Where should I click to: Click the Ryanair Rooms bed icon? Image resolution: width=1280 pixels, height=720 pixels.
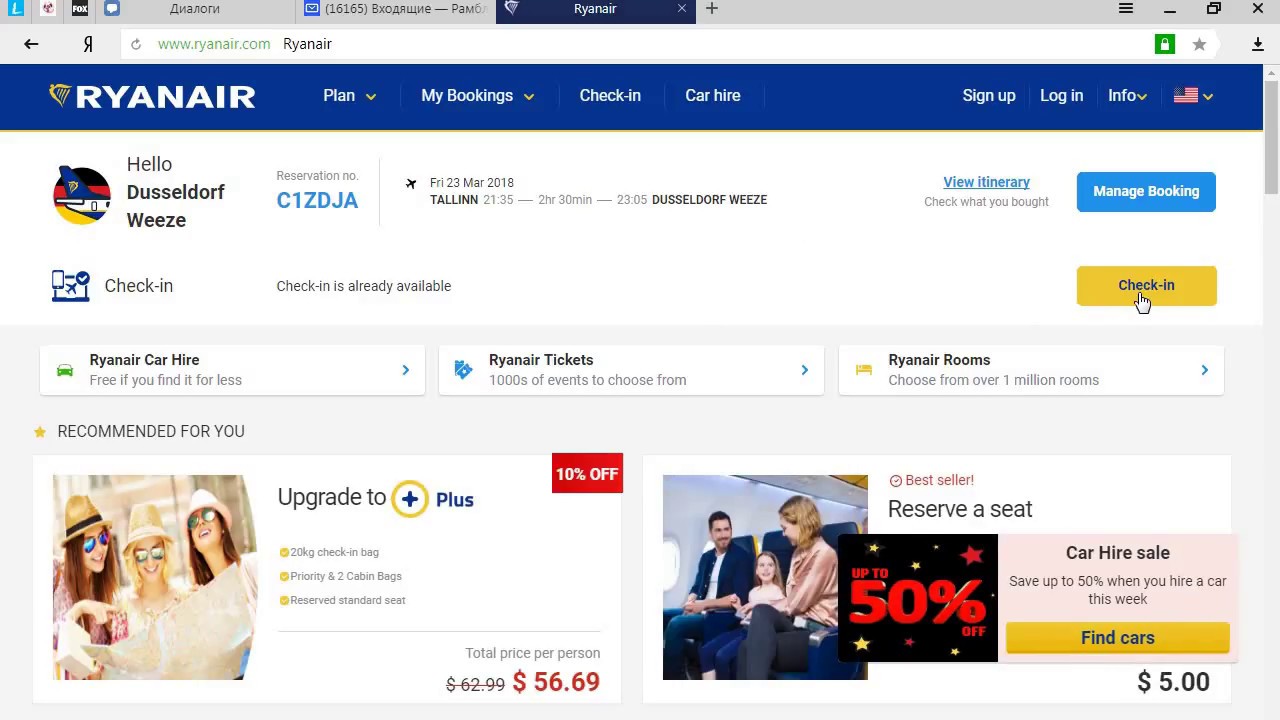863,370
